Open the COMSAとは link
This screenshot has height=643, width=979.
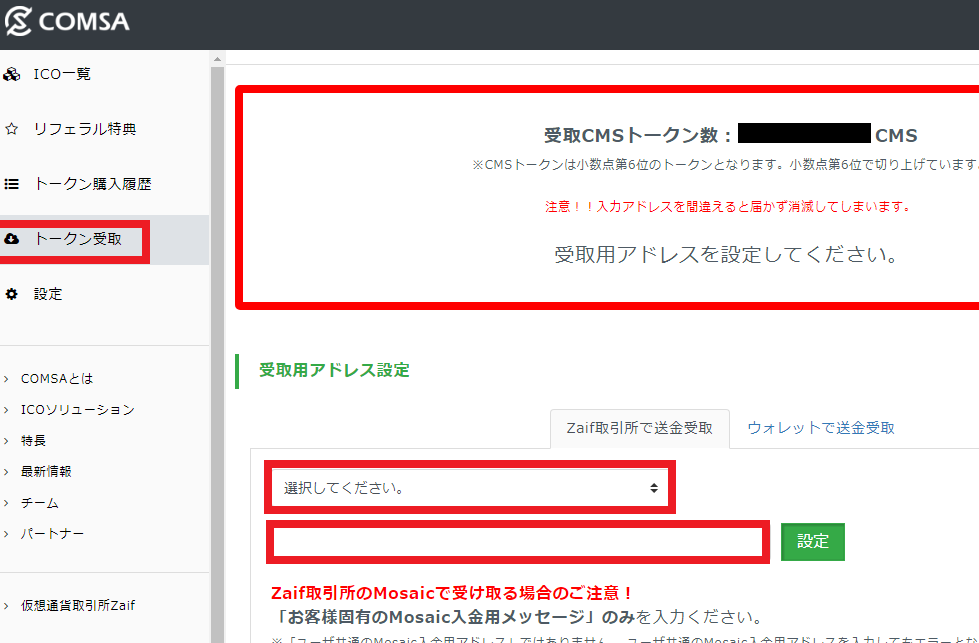[57, 379]
